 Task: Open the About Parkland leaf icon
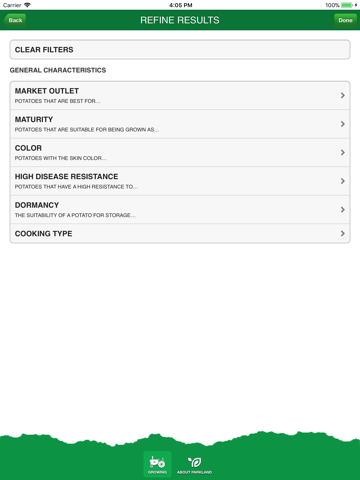pyautogui.click(x=195, y=464)
